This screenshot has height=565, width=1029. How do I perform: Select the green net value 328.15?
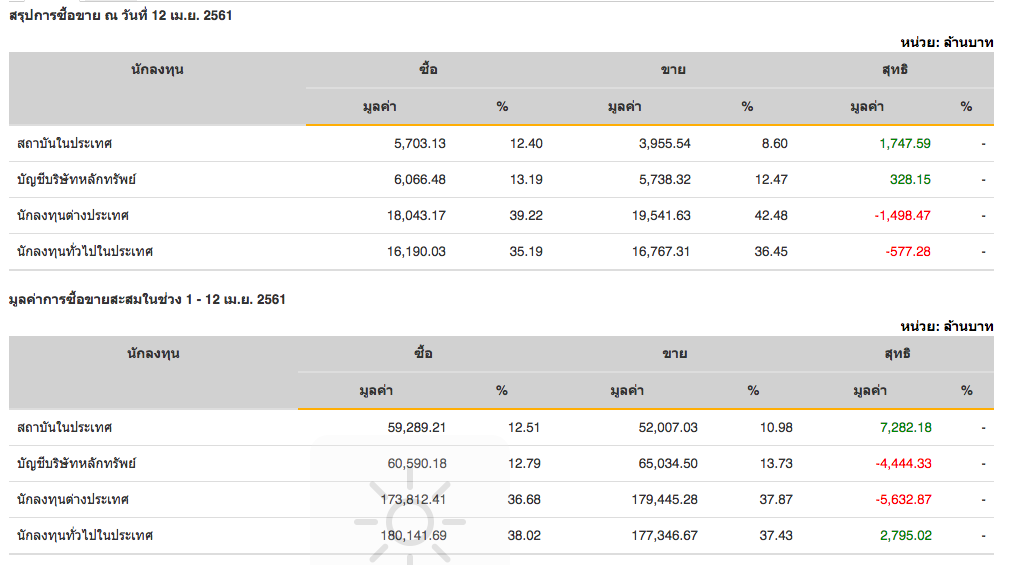click(910, 179)
